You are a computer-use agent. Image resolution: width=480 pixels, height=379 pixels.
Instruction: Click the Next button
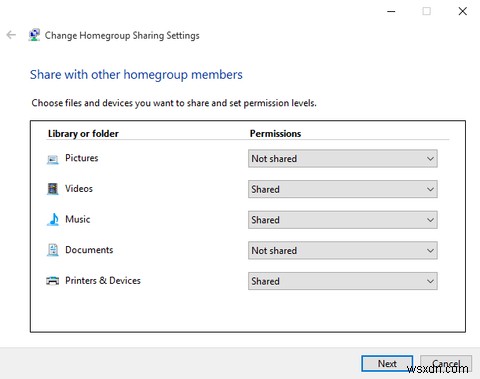pyautogui.click(x=387, y=363)
